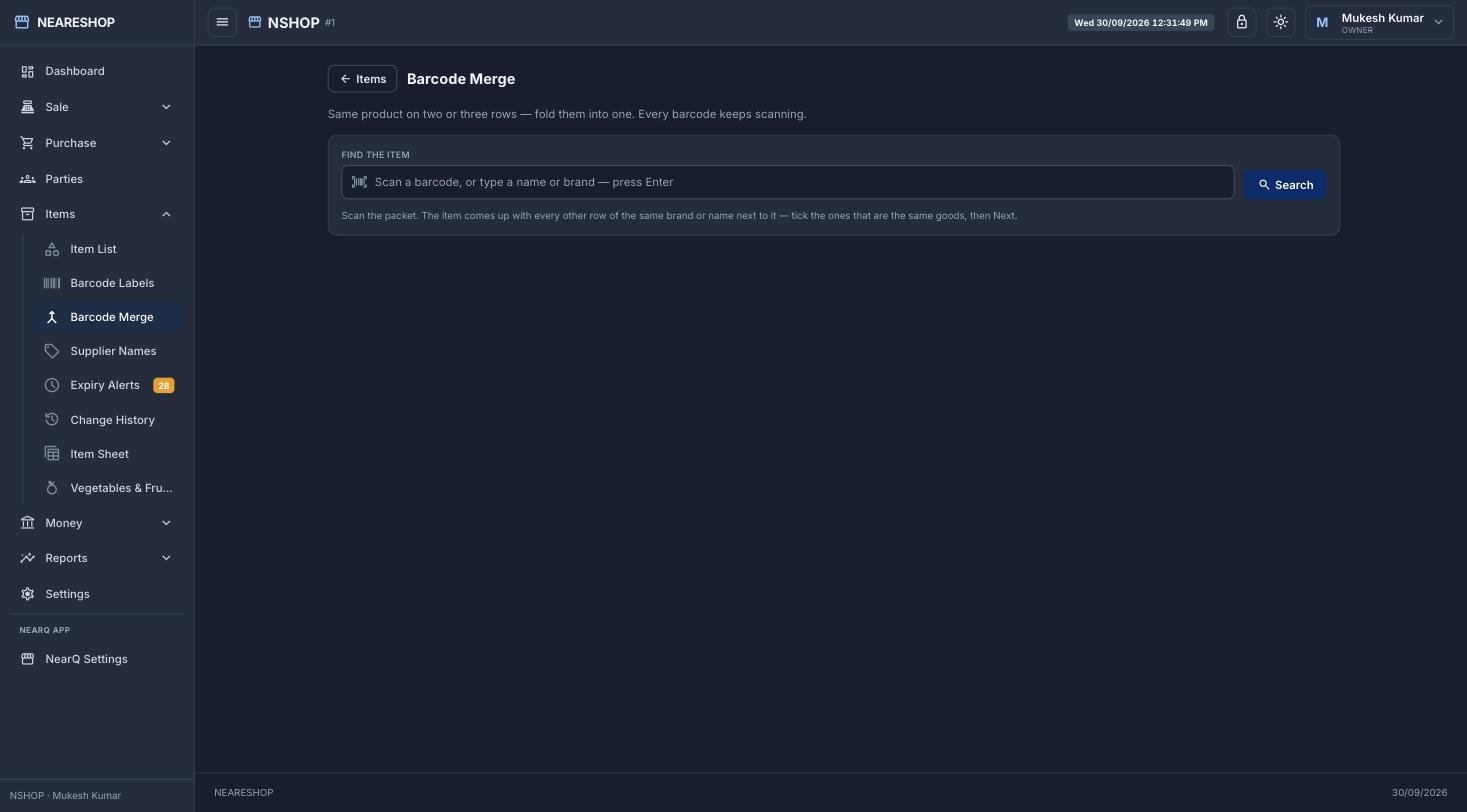Expand the Money menu chevron
The image size is (1467, 812).
(166, 523)
